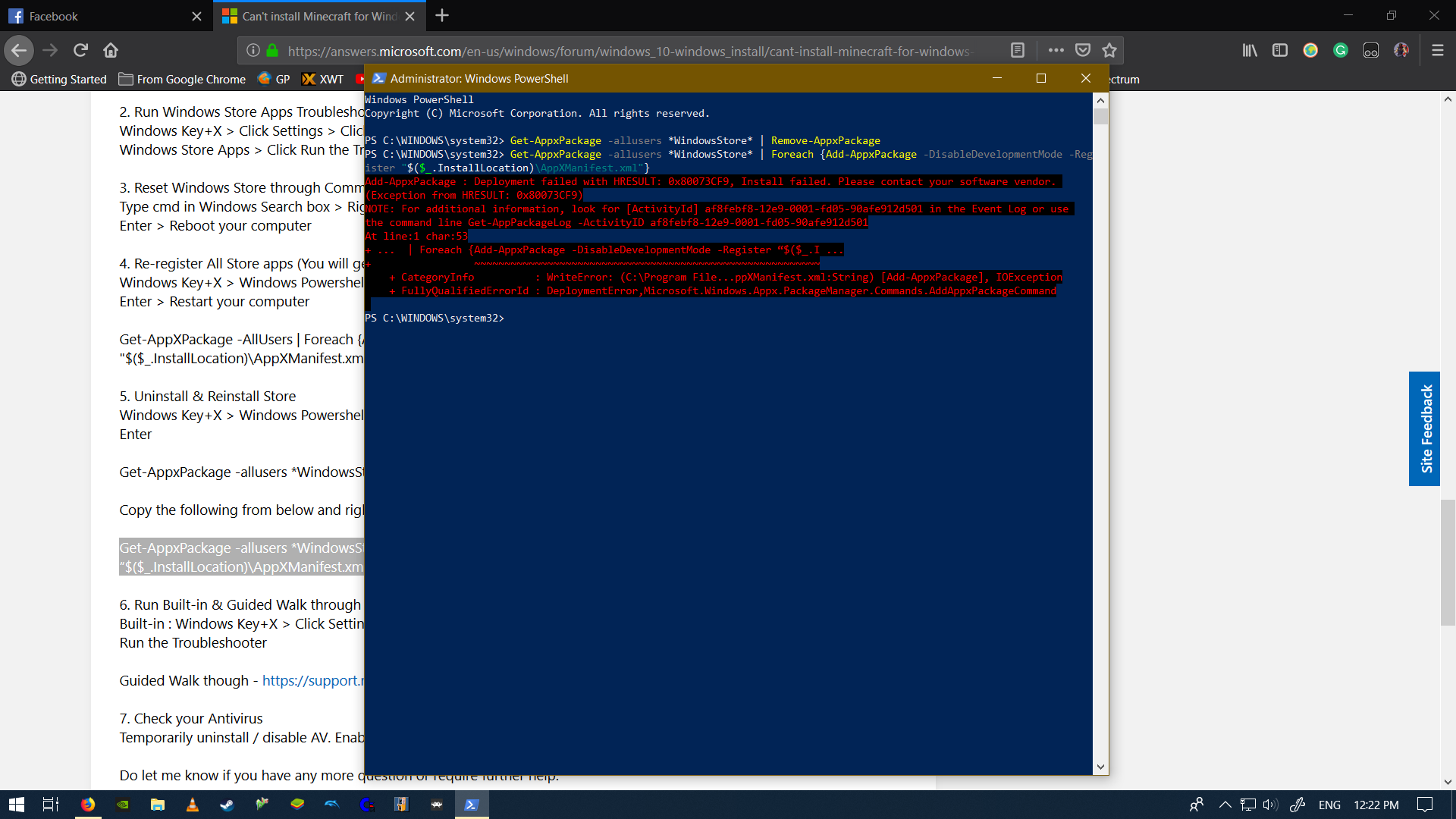The height and width of the screenshot is (819, 1456).
Task: Click the PS C:\WINDOWS\system32> prompt line
Action: pos(435,318)
